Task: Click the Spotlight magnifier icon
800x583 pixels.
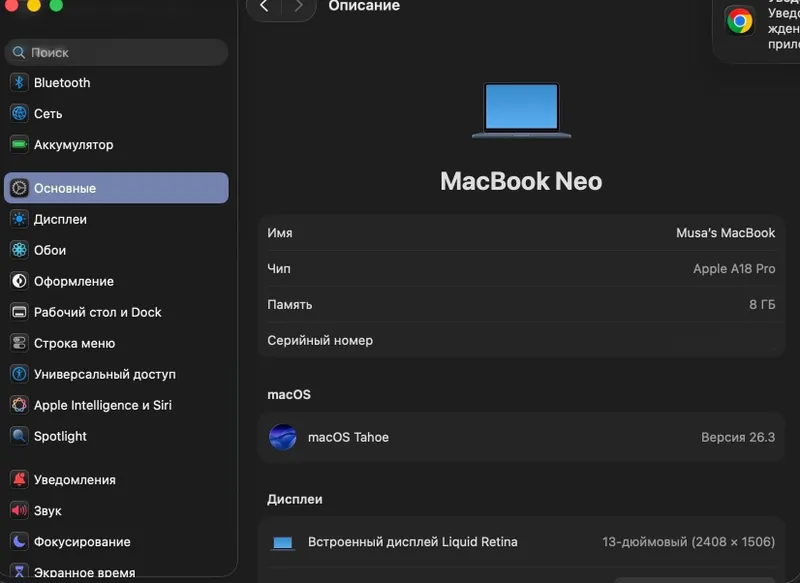Action: click(x=19, y=436)
